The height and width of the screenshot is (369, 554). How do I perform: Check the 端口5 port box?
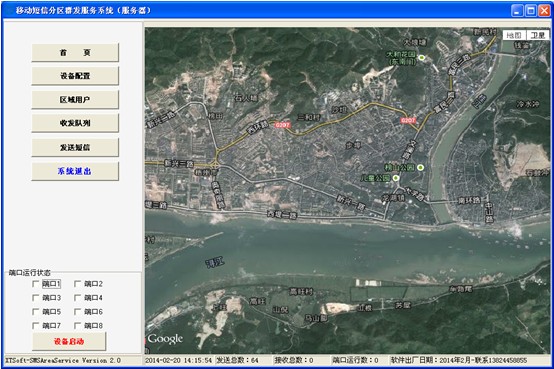36,312
